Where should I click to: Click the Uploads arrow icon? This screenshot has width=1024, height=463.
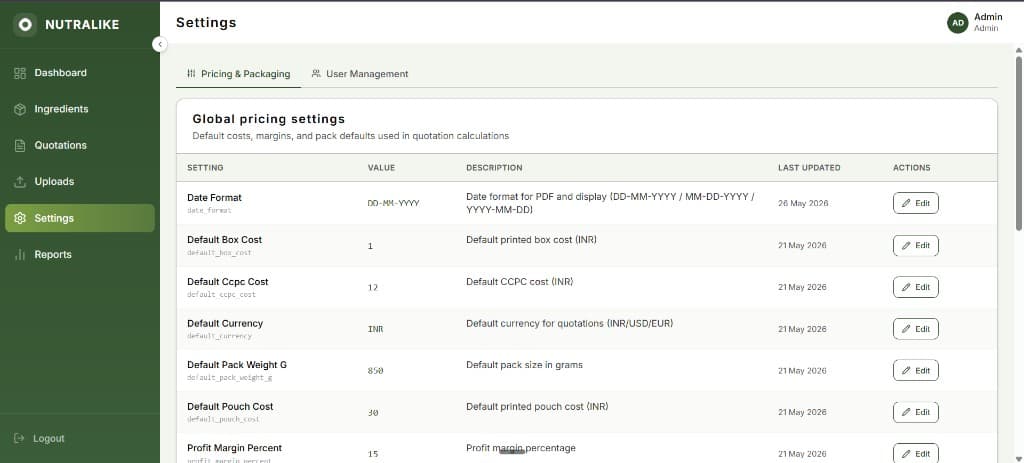(x=20, y=182)
